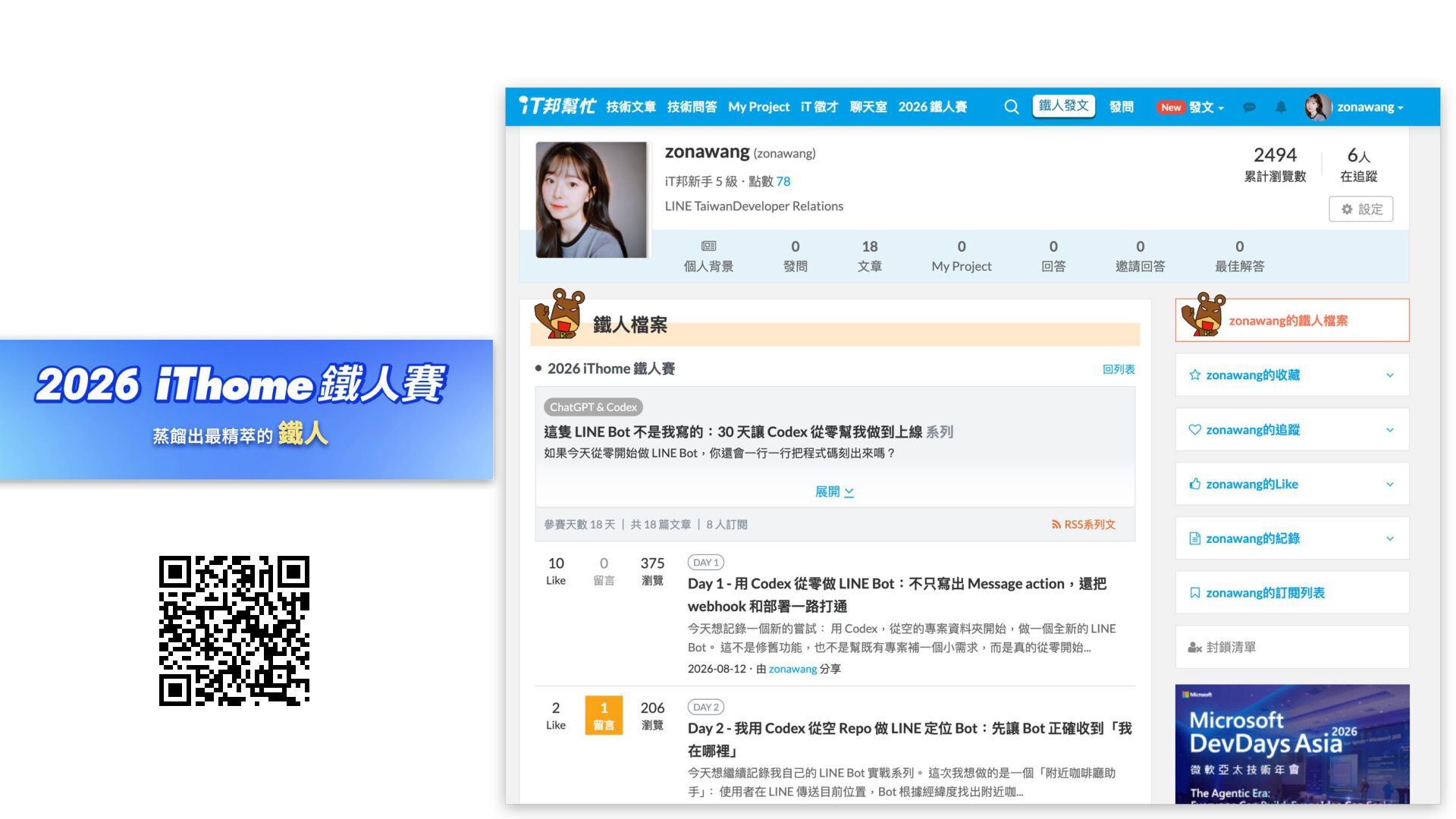This screenshot has height=819, width=1456.
Task: Expand the zonawang的紀錄 section chevron
Action: [1390, 538]
